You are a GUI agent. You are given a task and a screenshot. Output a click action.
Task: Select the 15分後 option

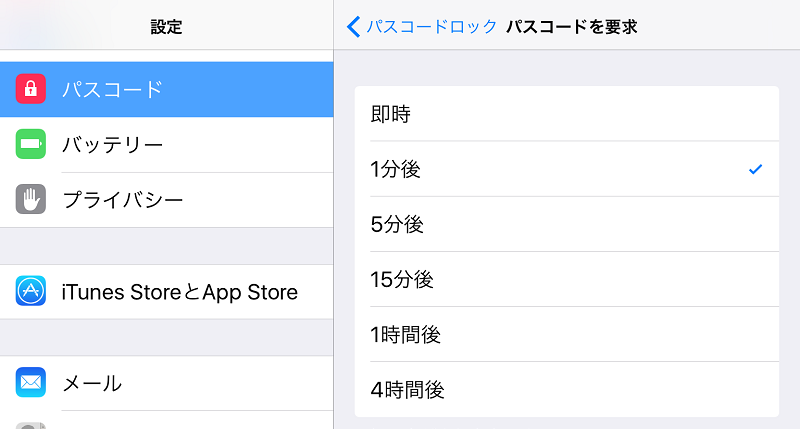click(566, 279)
